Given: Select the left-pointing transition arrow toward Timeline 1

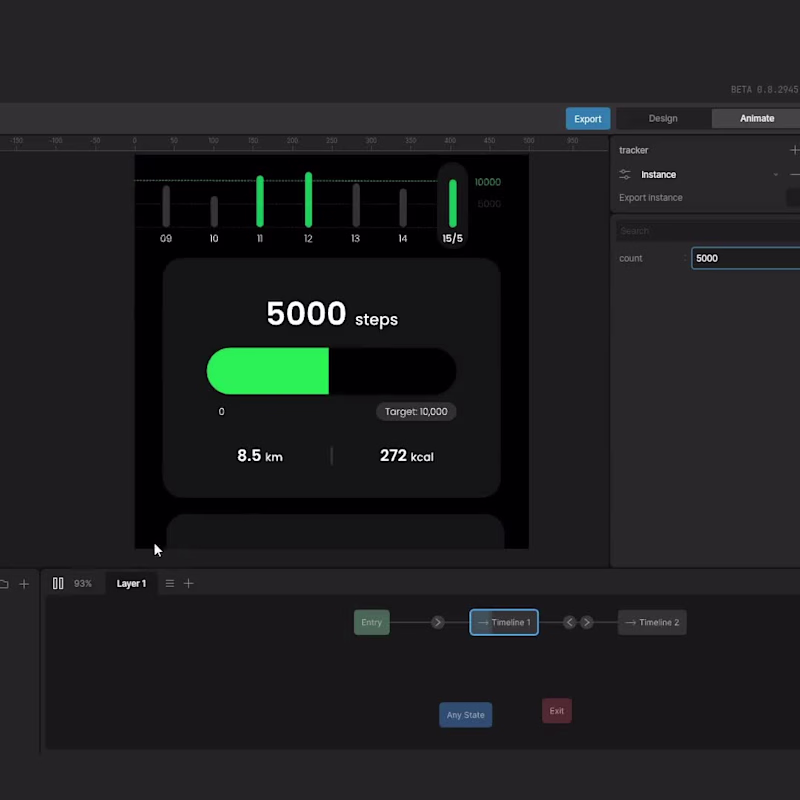Looking at the screenshot, I should pos(569,622).
